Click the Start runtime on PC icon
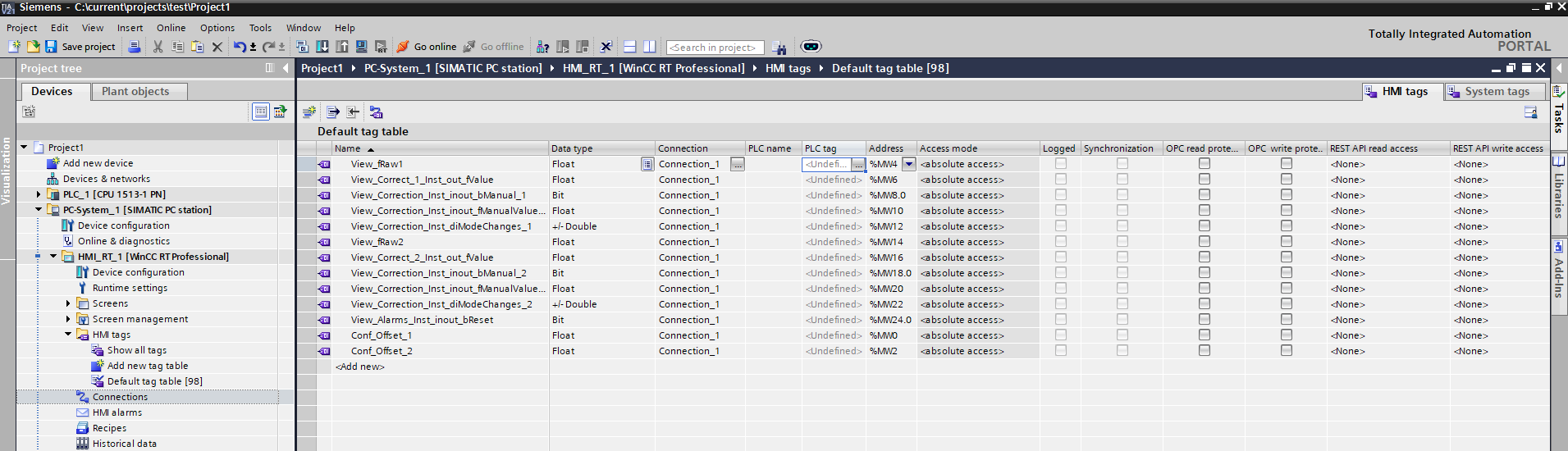 pos(382,47)
